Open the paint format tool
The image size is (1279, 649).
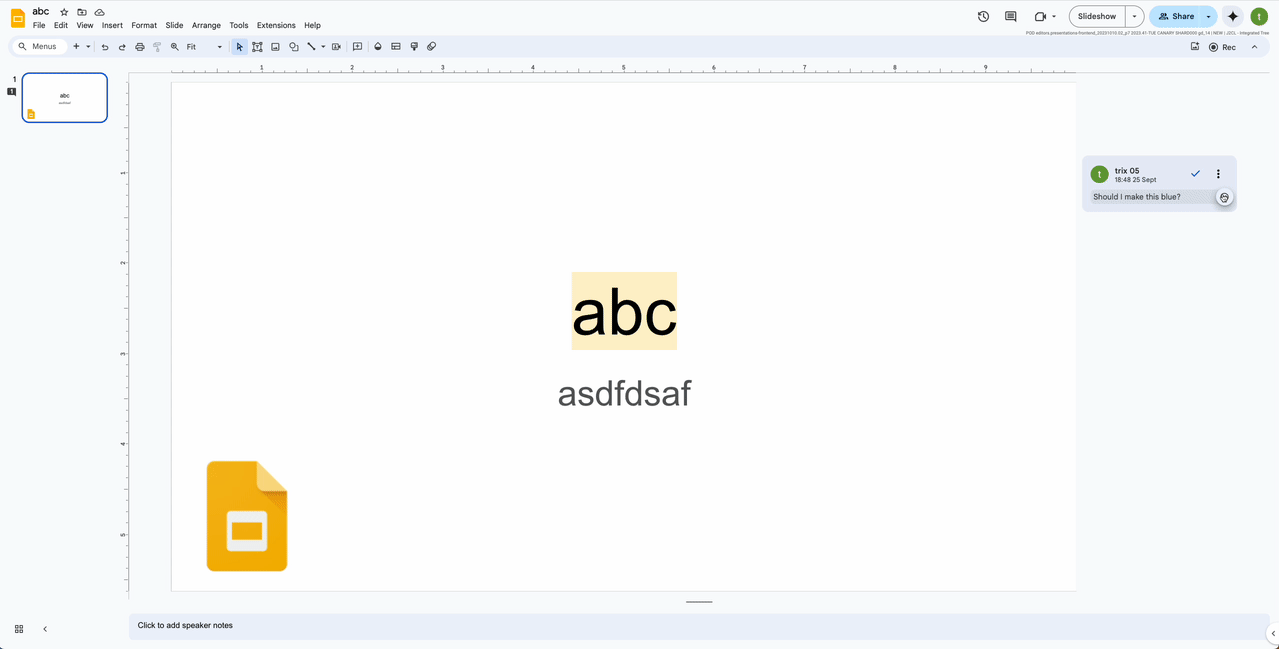(x=157, y=46)
